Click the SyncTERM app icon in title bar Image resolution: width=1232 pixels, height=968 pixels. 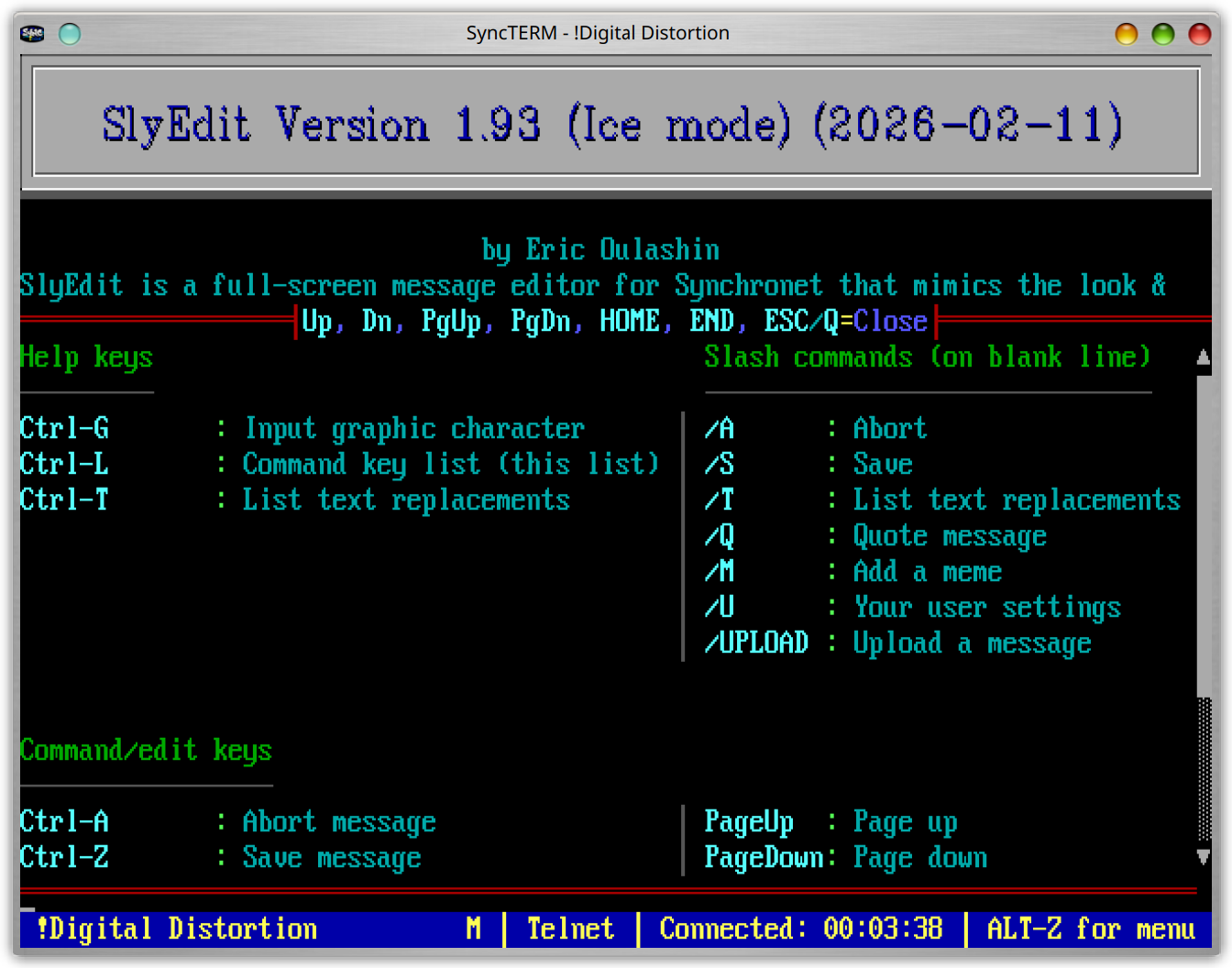[x=32, y=34]
